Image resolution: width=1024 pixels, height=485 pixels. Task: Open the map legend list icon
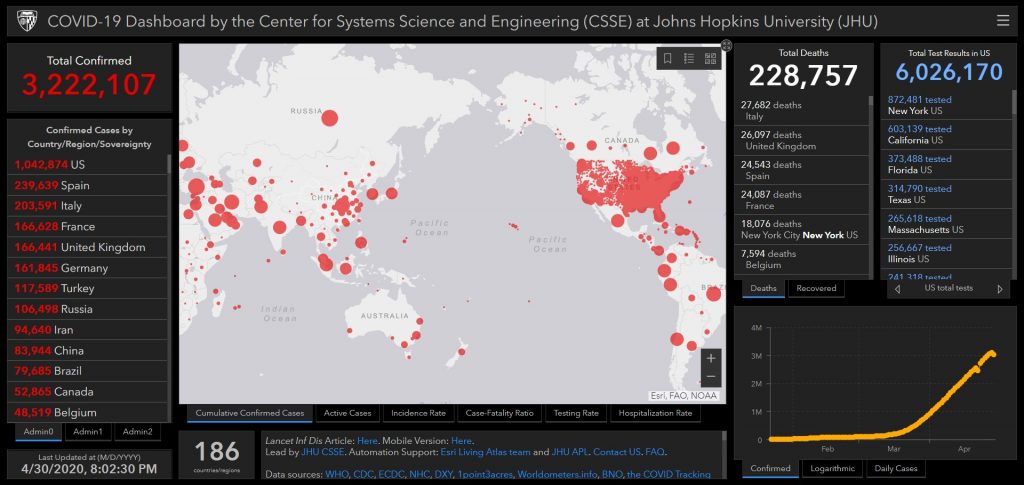click(x=689, y=59)
